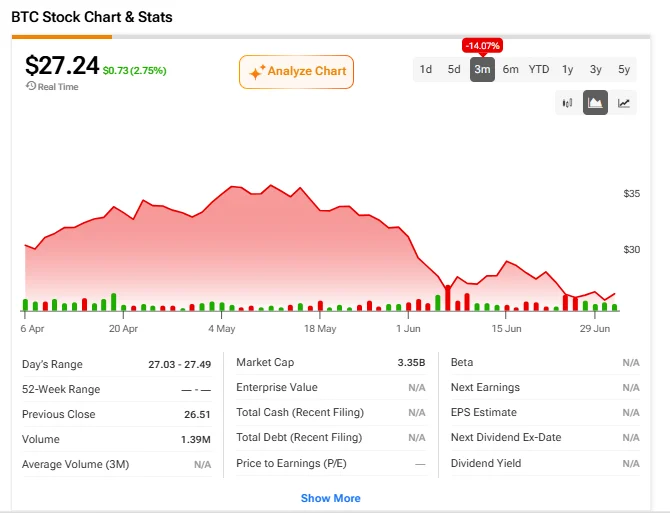Click the 15 Jun date marker
The image size is (670, 513).
[506, 328]
